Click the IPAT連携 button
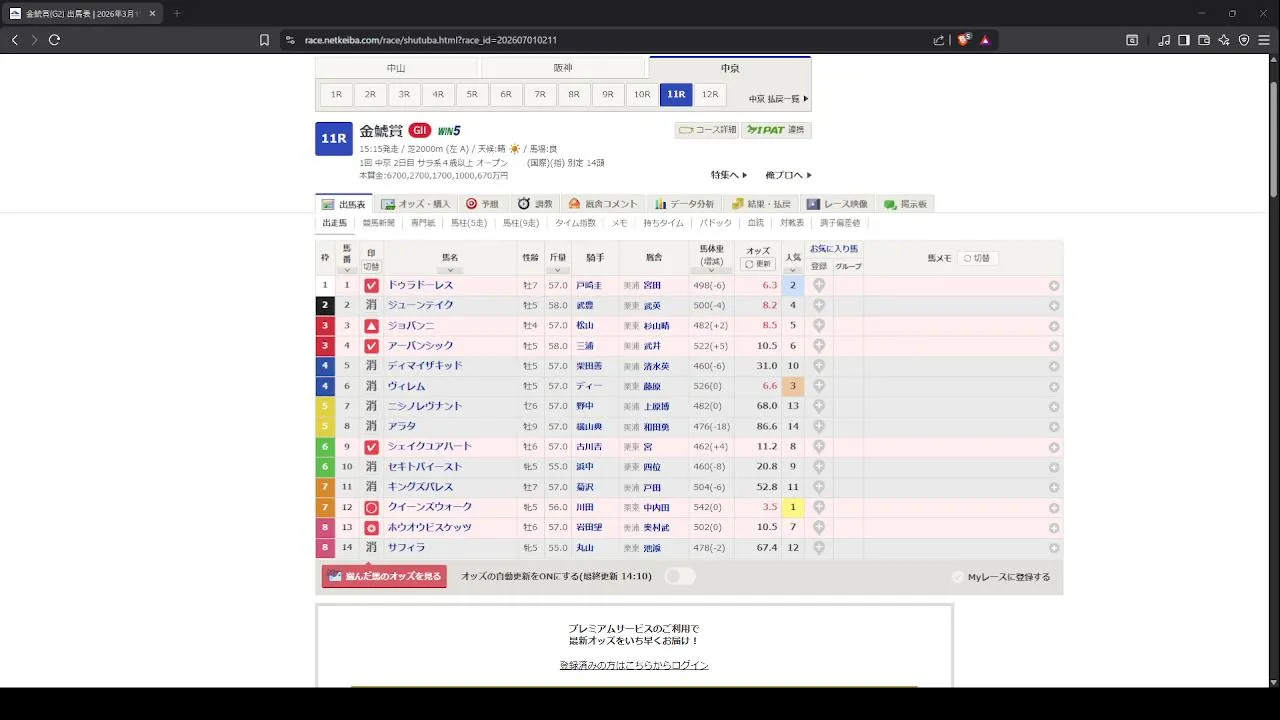Viewport: 1280px width, 720px height. (x=777, y=130)
